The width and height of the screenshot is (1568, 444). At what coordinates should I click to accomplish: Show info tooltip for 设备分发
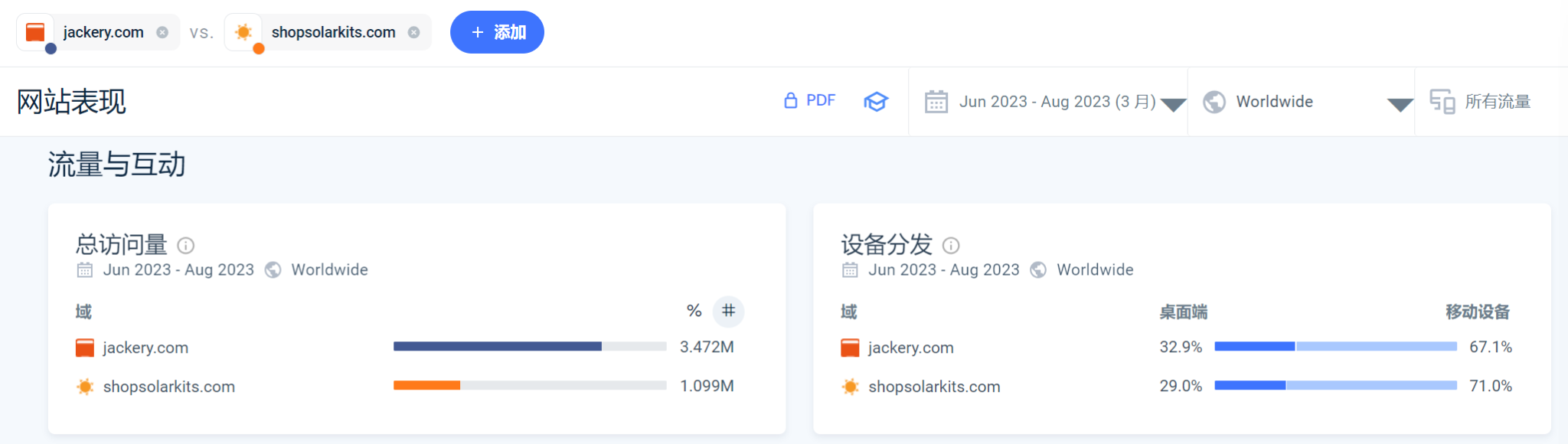click(951, 245)
